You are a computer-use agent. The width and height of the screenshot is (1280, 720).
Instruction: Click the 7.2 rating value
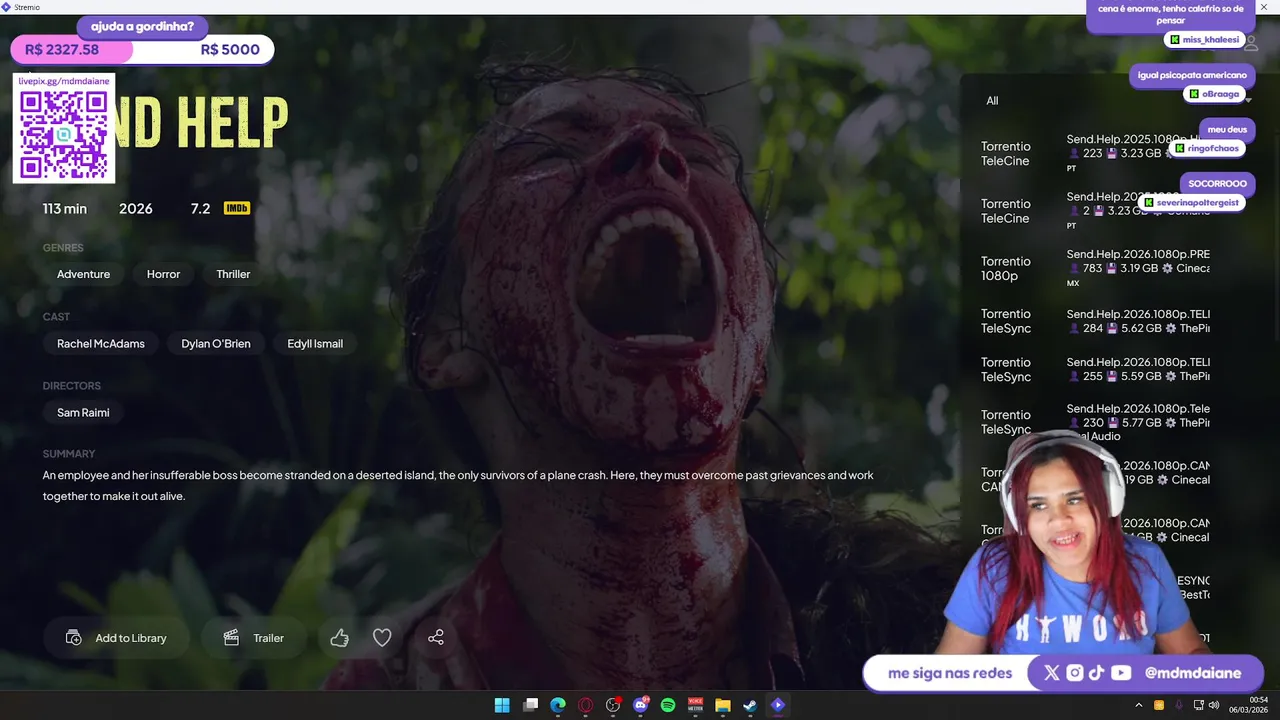200,208
